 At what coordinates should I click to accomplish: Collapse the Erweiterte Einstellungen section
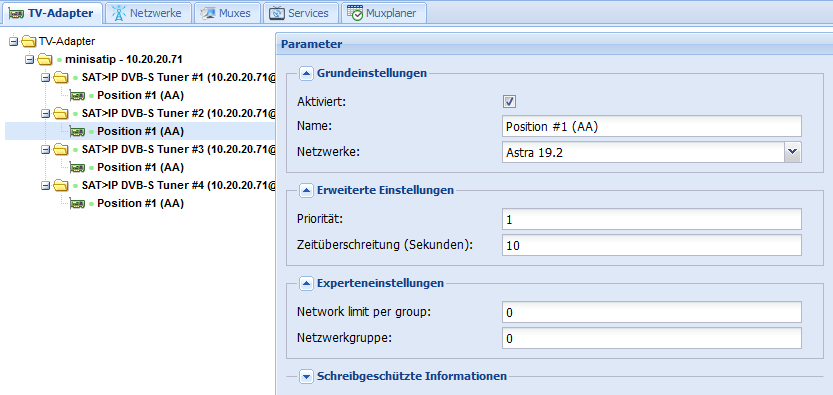306,191
